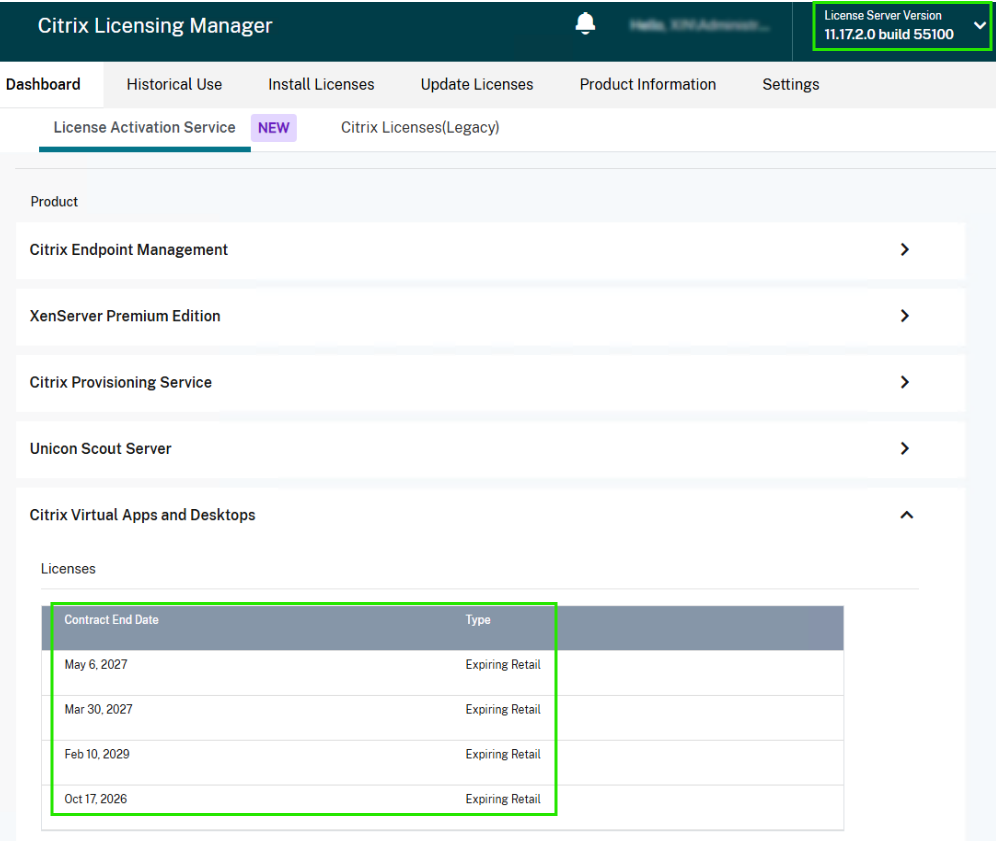Click the Product heading label

click(54, 201)
